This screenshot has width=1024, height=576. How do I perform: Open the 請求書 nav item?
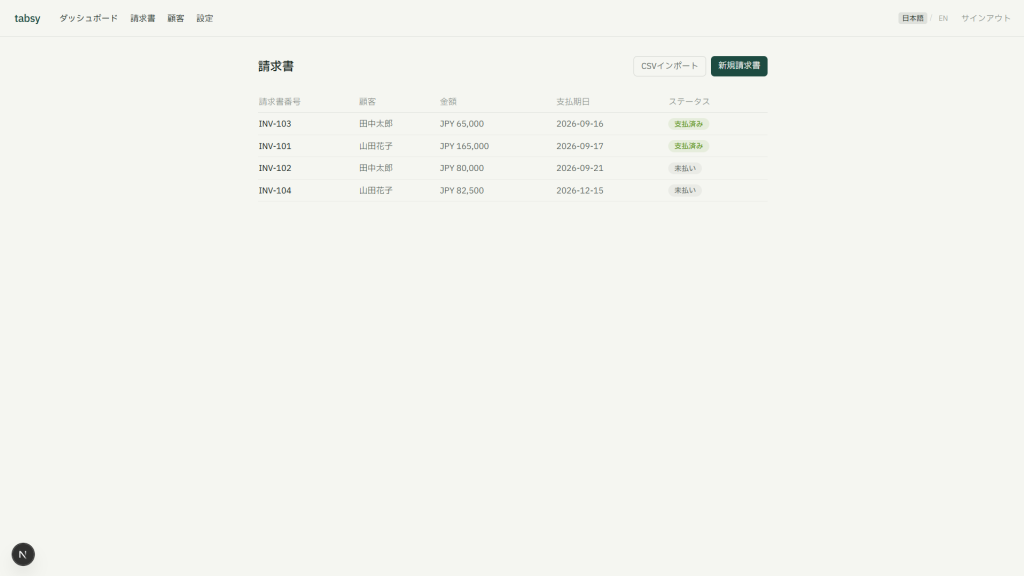pyautogui.click(x=142, y=18)
